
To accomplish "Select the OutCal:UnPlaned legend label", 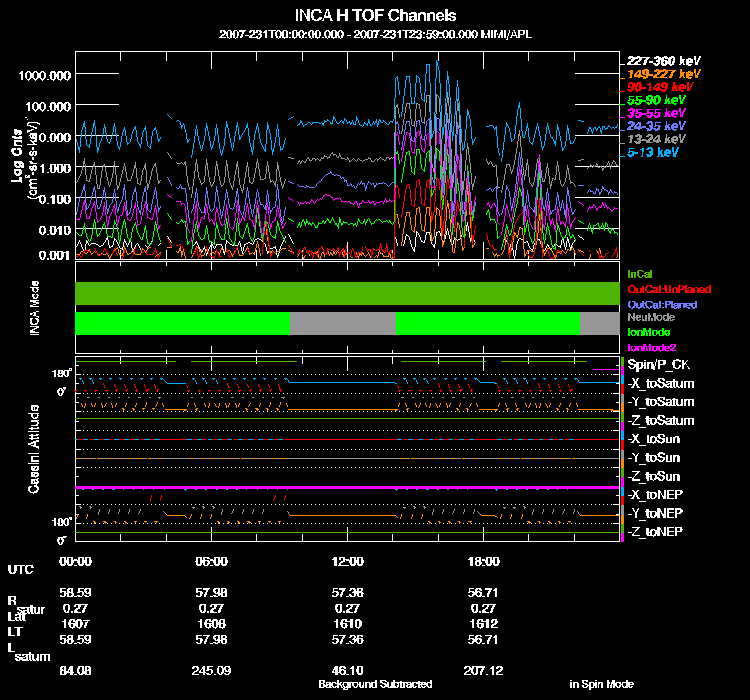I will click(x=662, y=289).
